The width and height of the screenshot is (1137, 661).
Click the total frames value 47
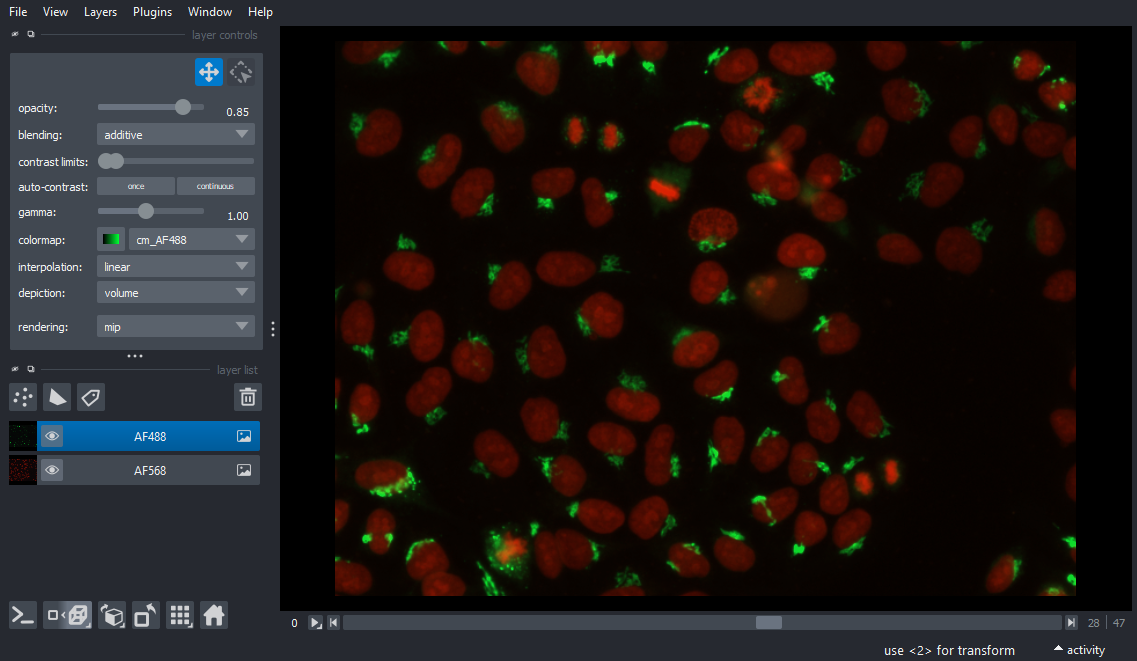pos(1119,623)
